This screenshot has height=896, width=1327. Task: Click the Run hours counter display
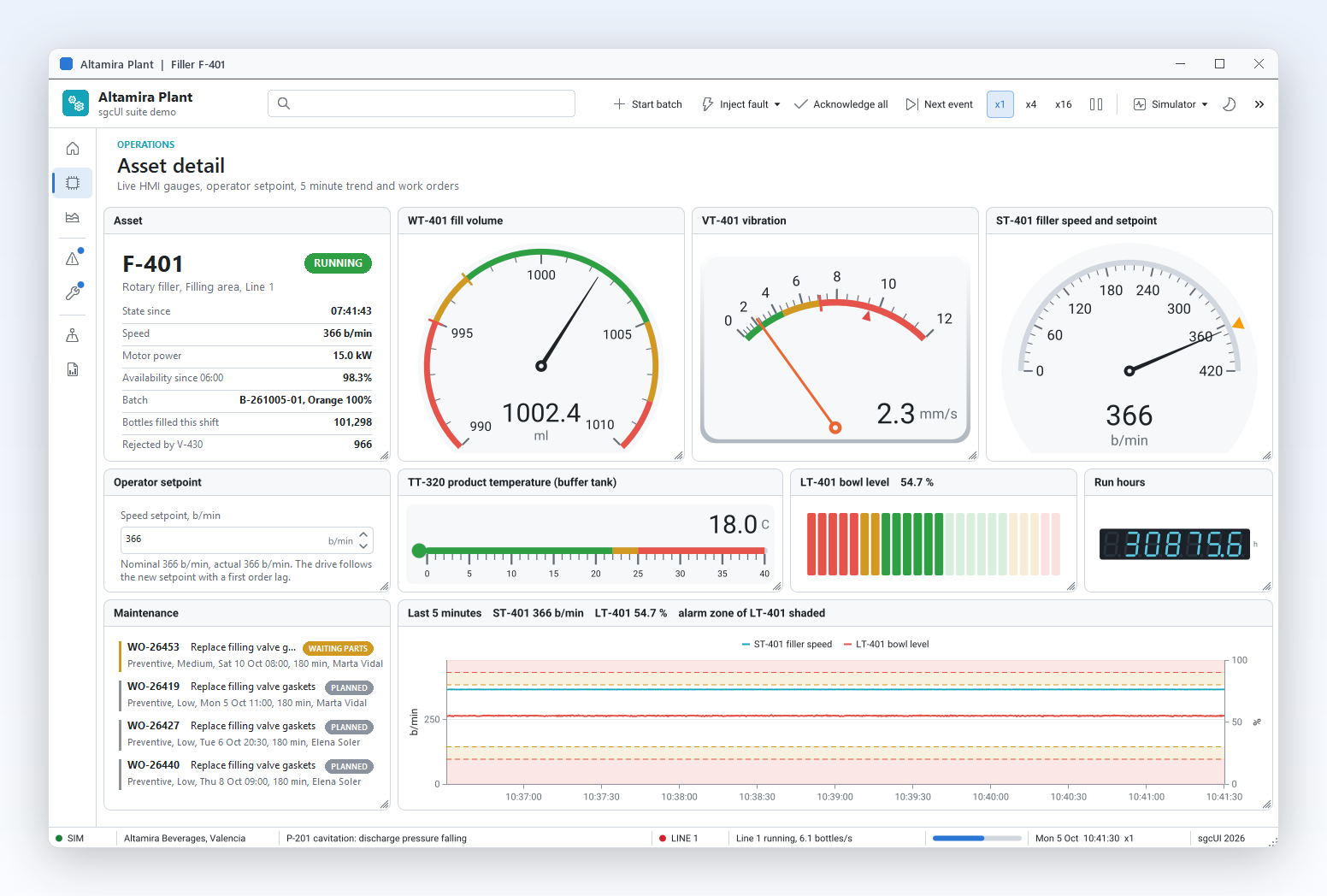pyautogui.click(x=1175, y=544)
